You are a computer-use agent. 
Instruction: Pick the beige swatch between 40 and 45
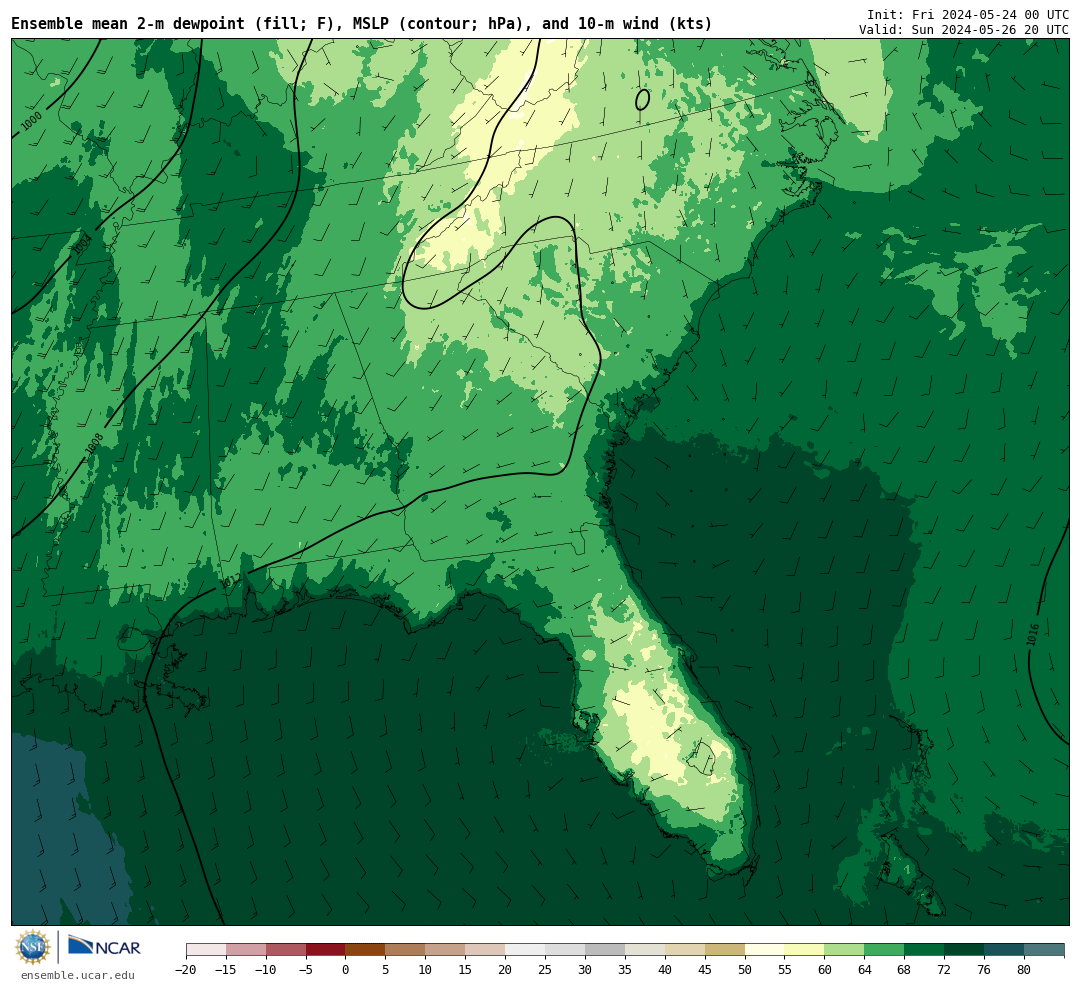(685, 950)
